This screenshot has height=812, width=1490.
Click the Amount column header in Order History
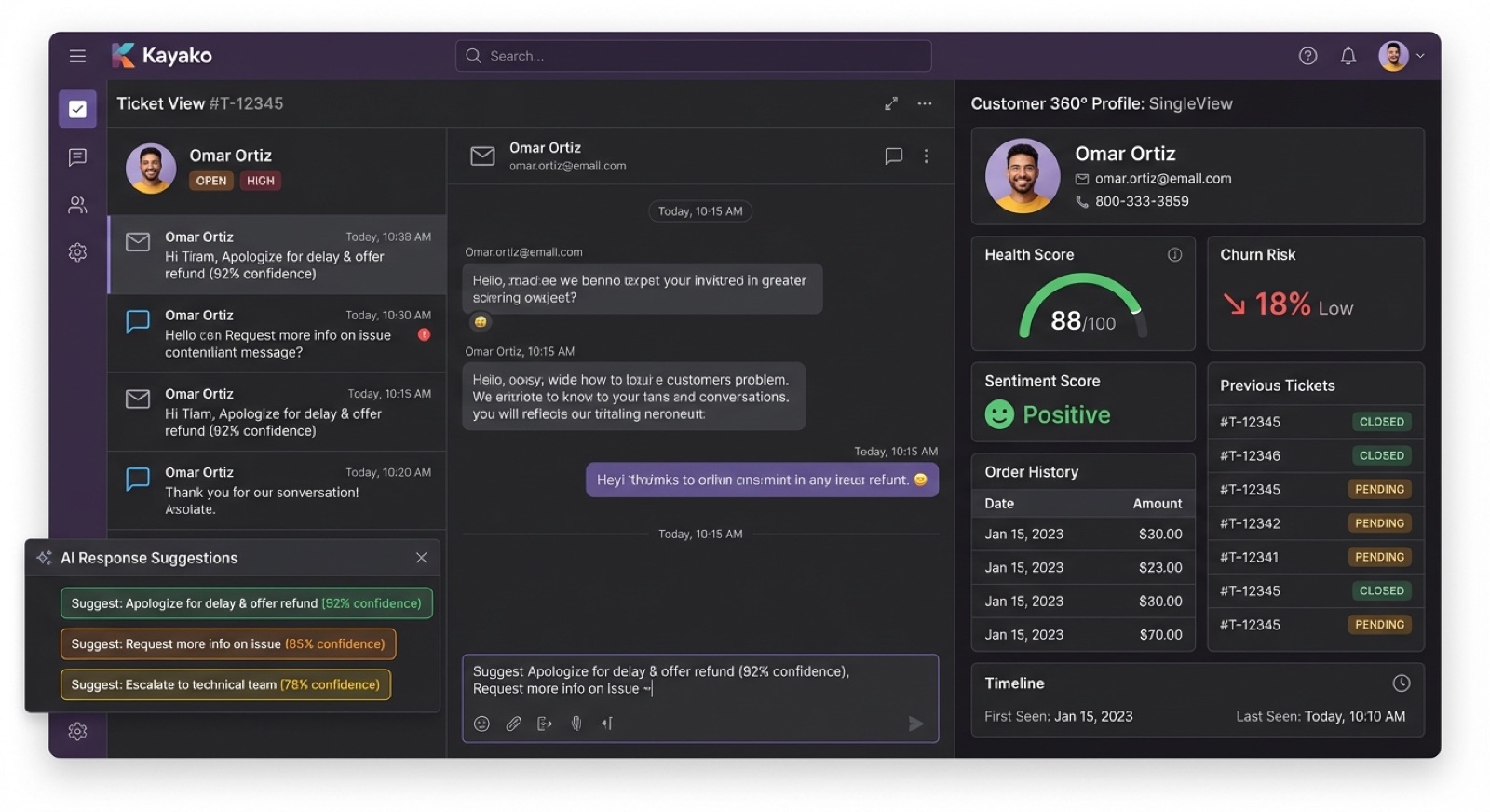[1158, 503]
